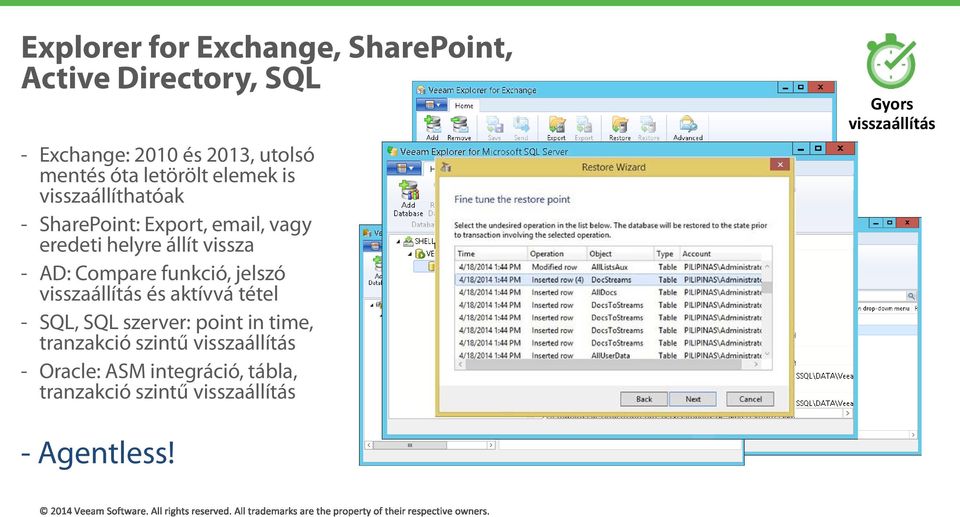Click the Back button in Restore Wizard

(643, 399)
